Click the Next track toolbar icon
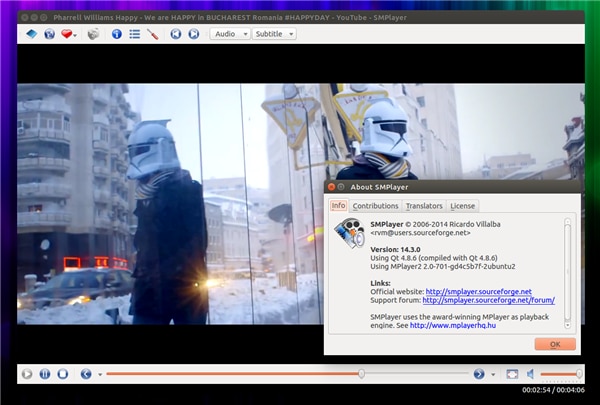This screenshot has height=405, width=600. 194,34
